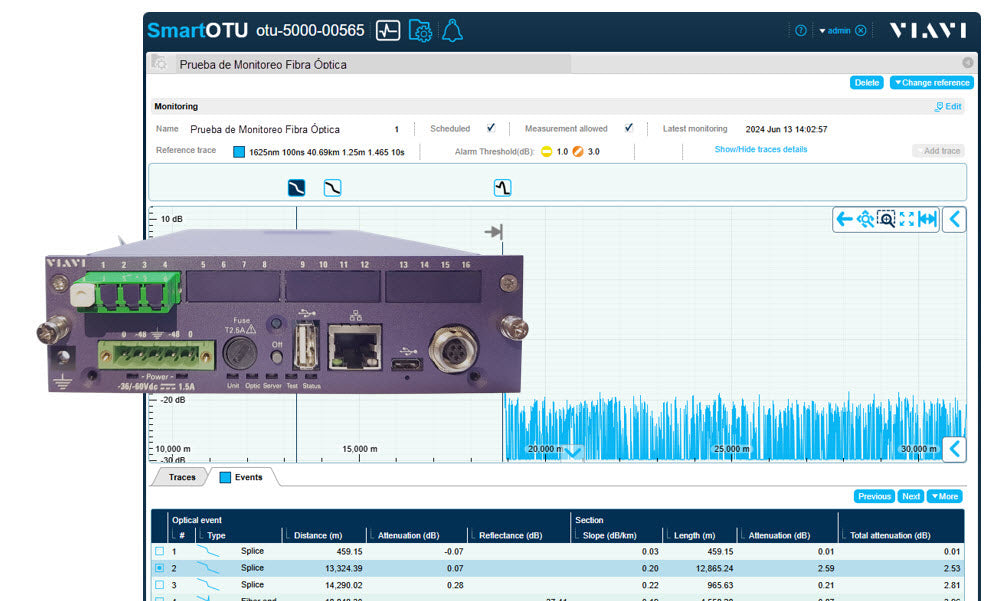
Task: Click the reference trace 1625nm description text
Action: [327, 152]
